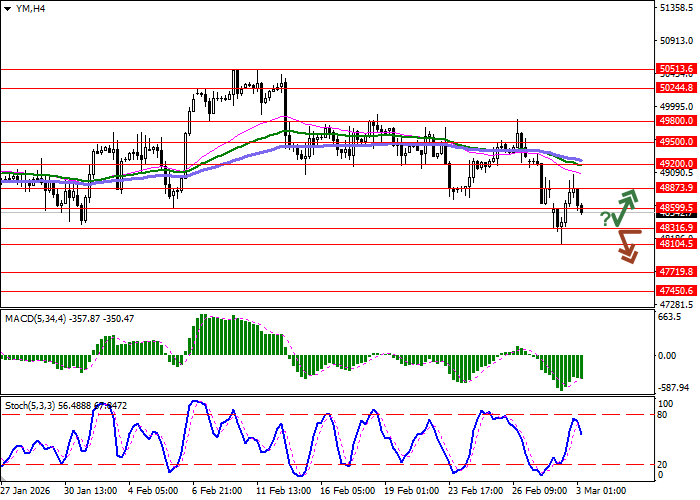Click the 48316.9 support level tag

(676, 228)
